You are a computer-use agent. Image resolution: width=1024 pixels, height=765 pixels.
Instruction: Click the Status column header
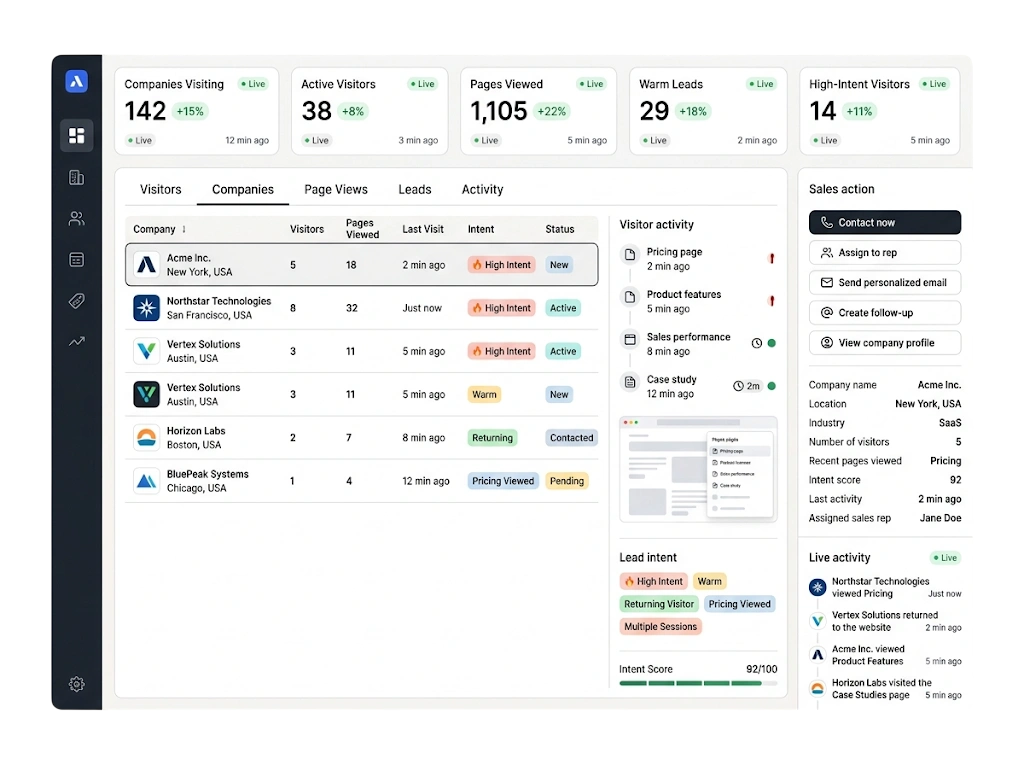tap(560, 229)
